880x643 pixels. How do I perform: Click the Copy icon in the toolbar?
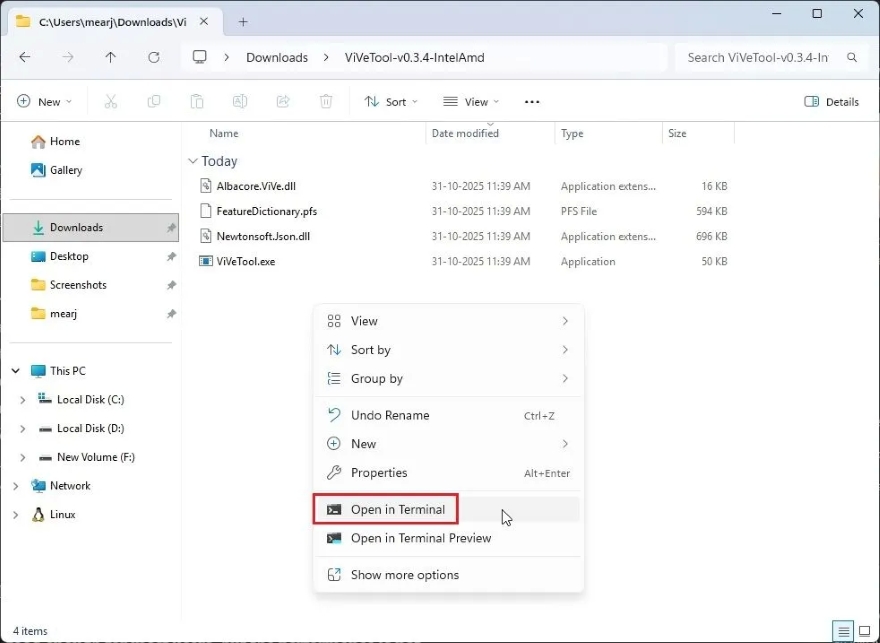tap(153, 101)
